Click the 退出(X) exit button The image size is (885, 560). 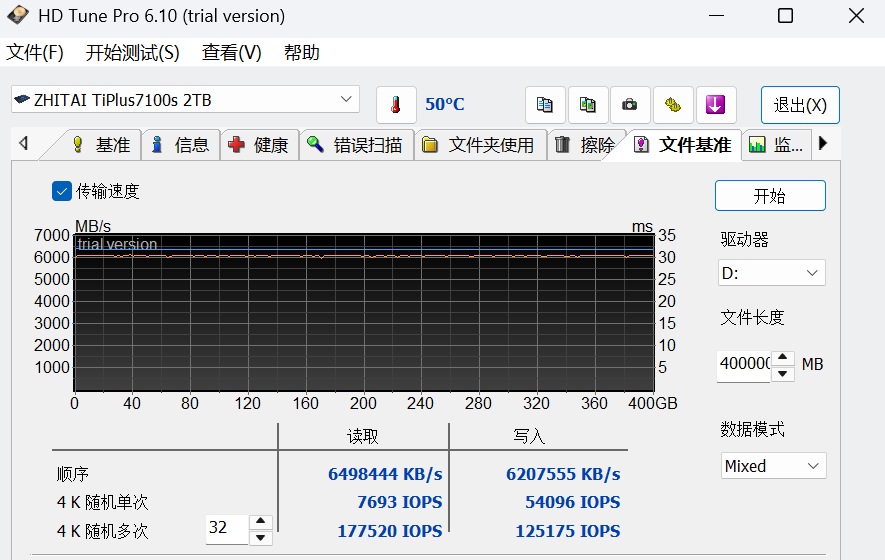[x=800, y=105]
